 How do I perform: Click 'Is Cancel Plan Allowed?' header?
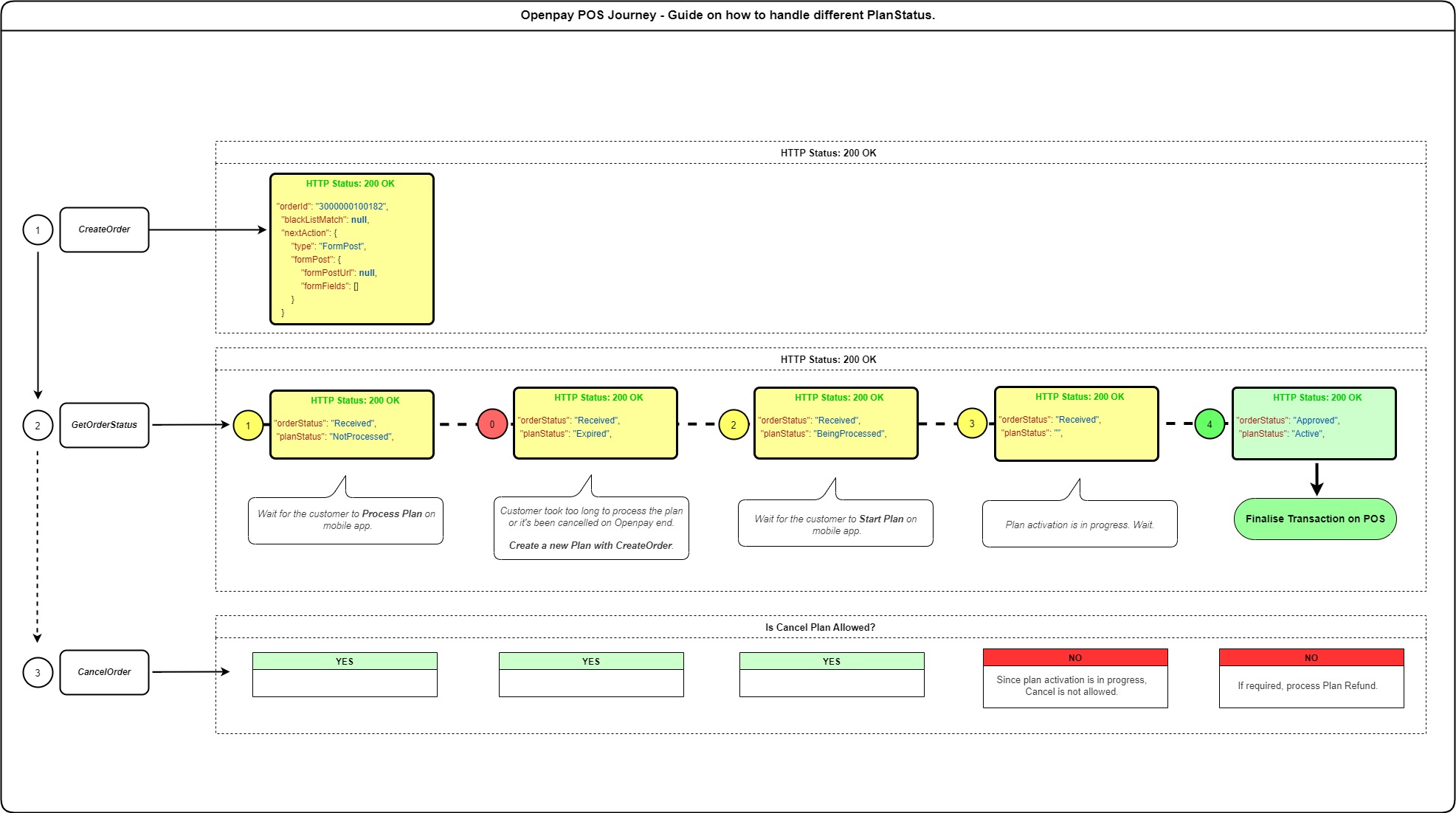click(x=820, y=627)
